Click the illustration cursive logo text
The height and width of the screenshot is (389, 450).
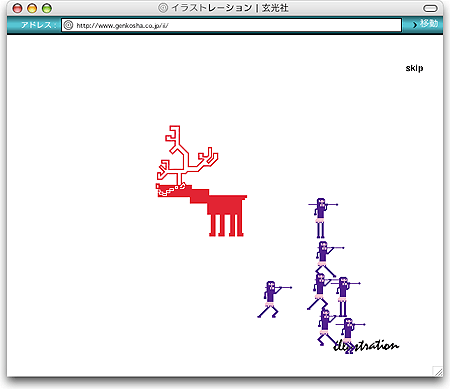point(366,346)
